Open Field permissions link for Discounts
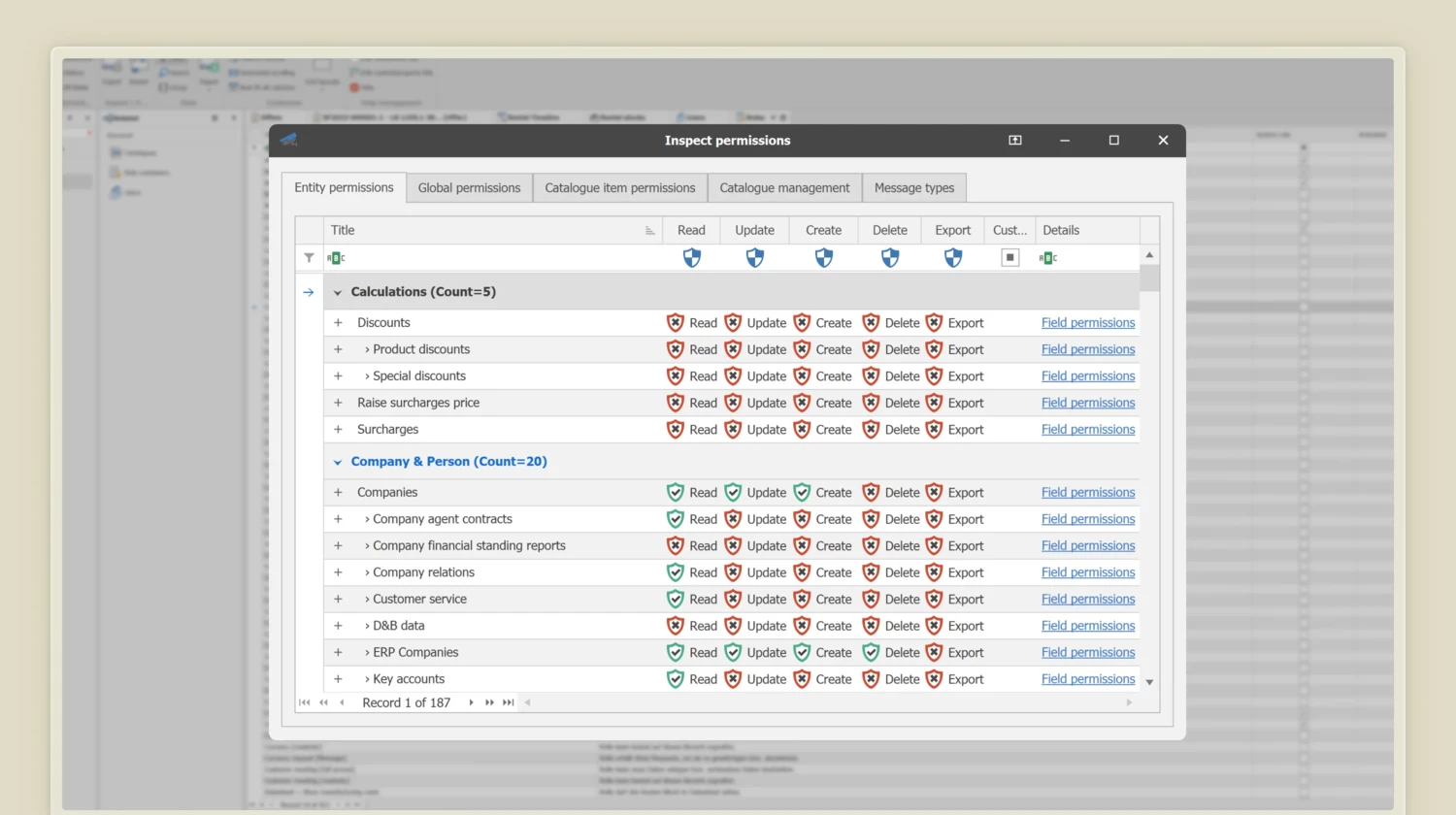 coord(1088,323)
